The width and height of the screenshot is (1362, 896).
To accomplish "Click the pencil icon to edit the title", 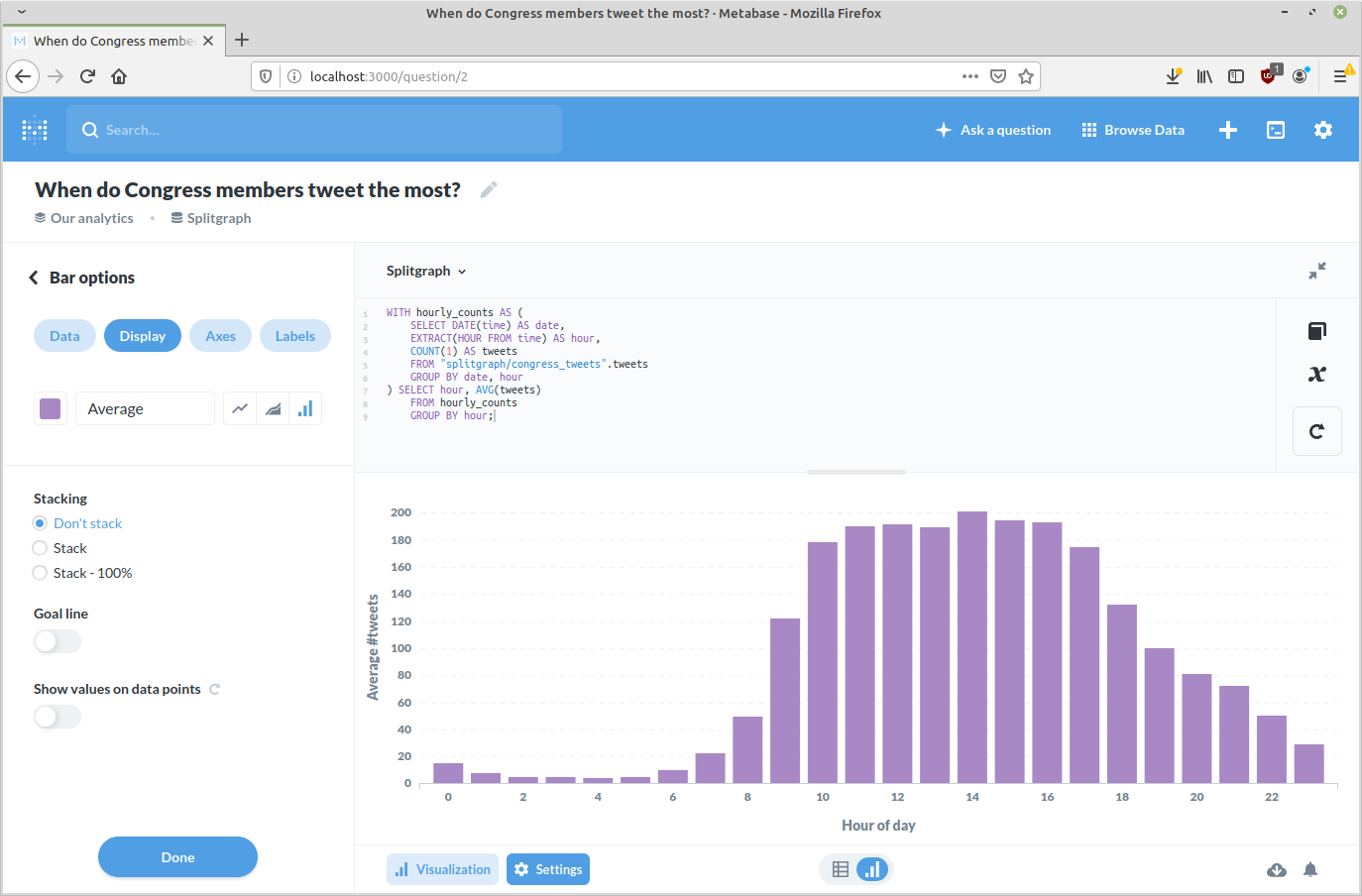I will click(489, 189).
